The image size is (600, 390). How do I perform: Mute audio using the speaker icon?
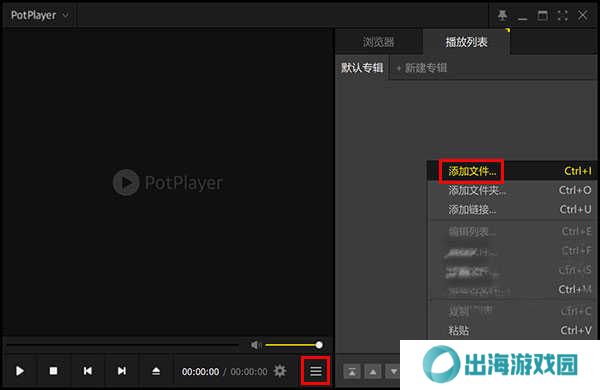255,345
